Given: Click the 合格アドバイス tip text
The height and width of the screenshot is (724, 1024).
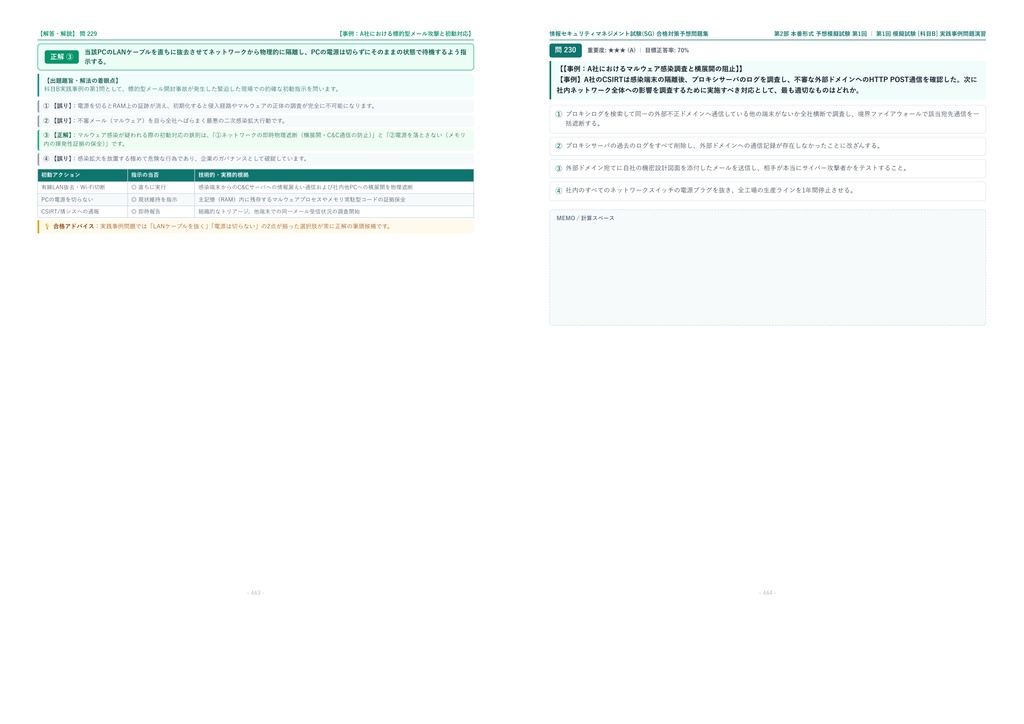Looking at the screenshot, I should [x=222, y=227].
